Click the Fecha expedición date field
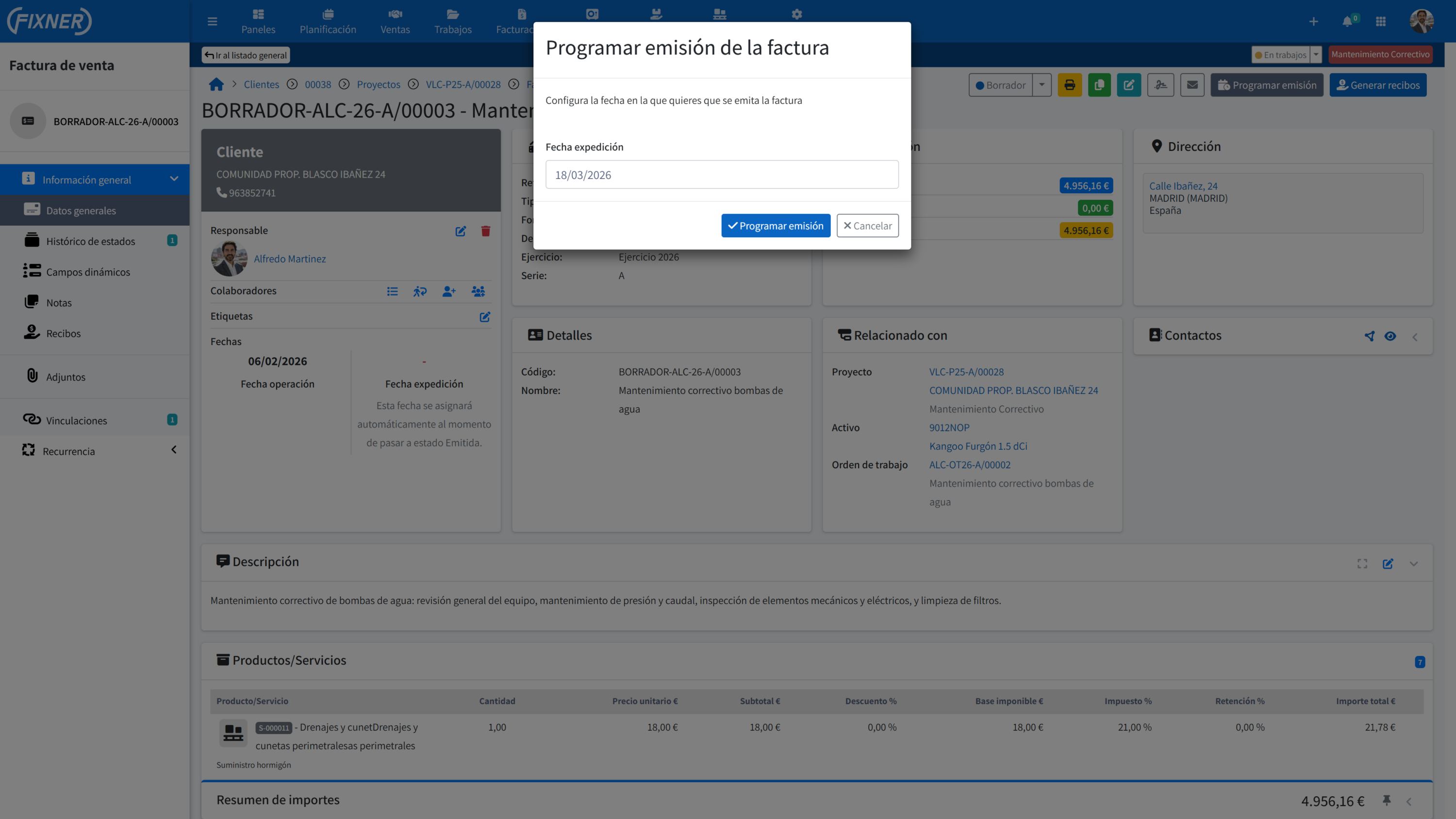1456x819 pixels. (721, 175)
